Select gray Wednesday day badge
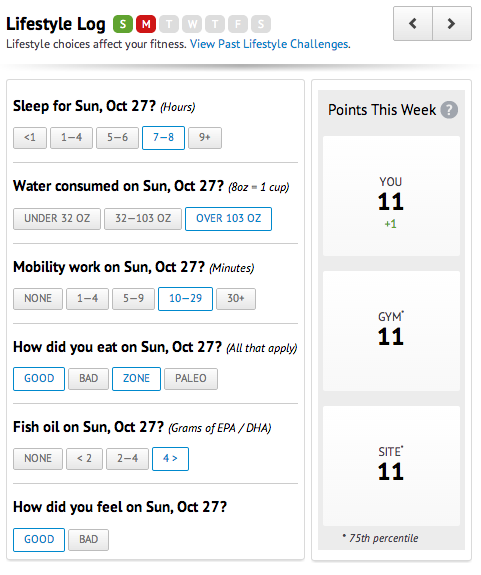The image size is (481, 575). pyautogui.click(x=192, y=24)
